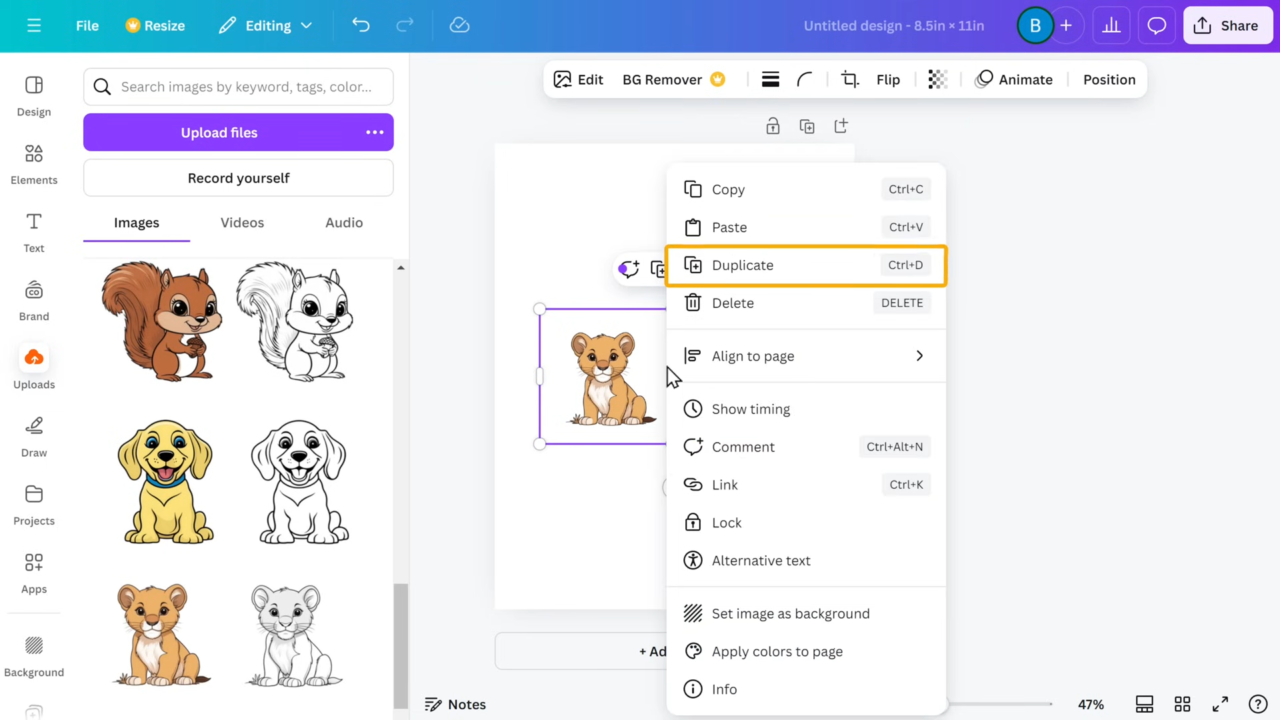Choose Paste from context menu
Viewport: 1280px width, 720px height.
click(x=806, y=227)
